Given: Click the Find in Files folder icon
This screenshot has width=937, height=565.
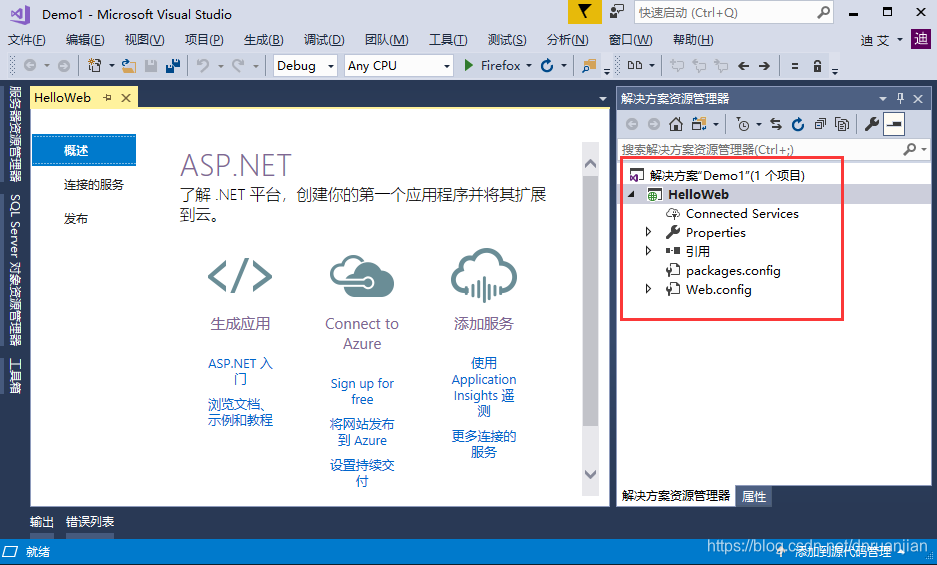Looking at the screenshot, I should pos(589,66).
